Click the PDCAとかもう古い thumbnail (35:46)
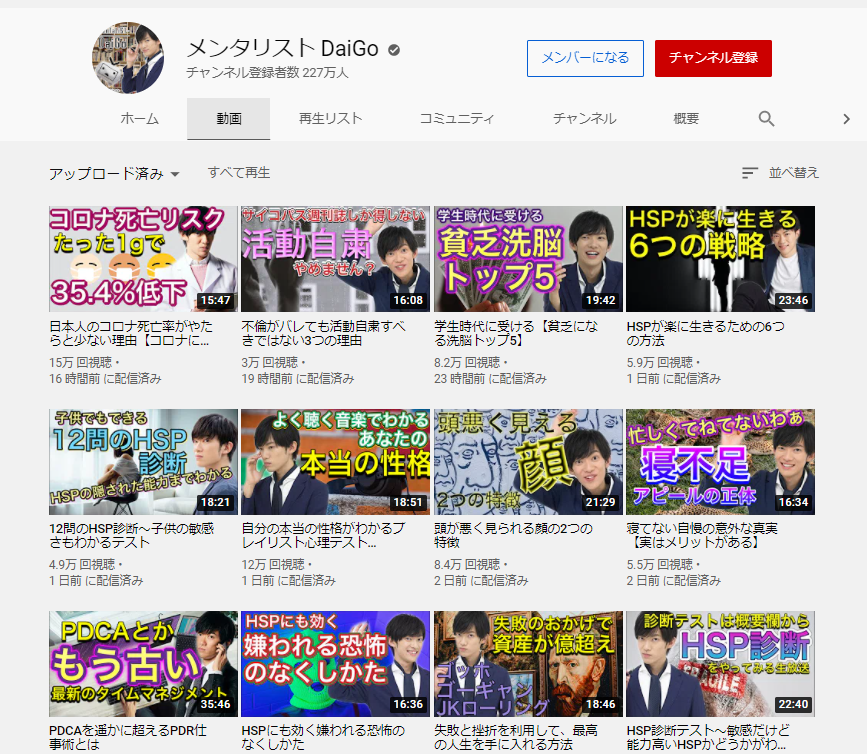Image resolution: width=867 pixels, height=754 pixels. (x=143, y=664)
